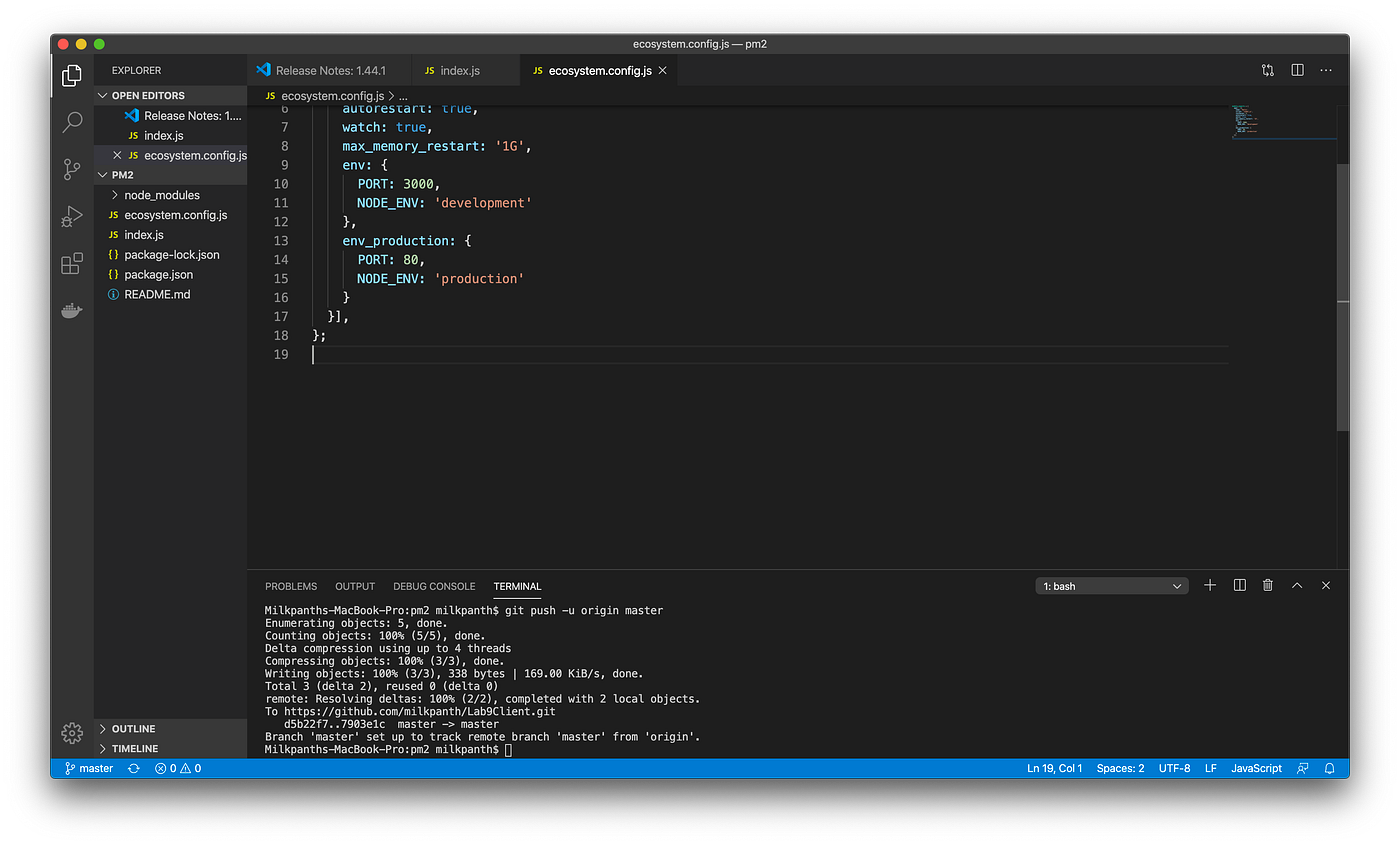Kill the terminal with trash icon

tap(1268, 586)
